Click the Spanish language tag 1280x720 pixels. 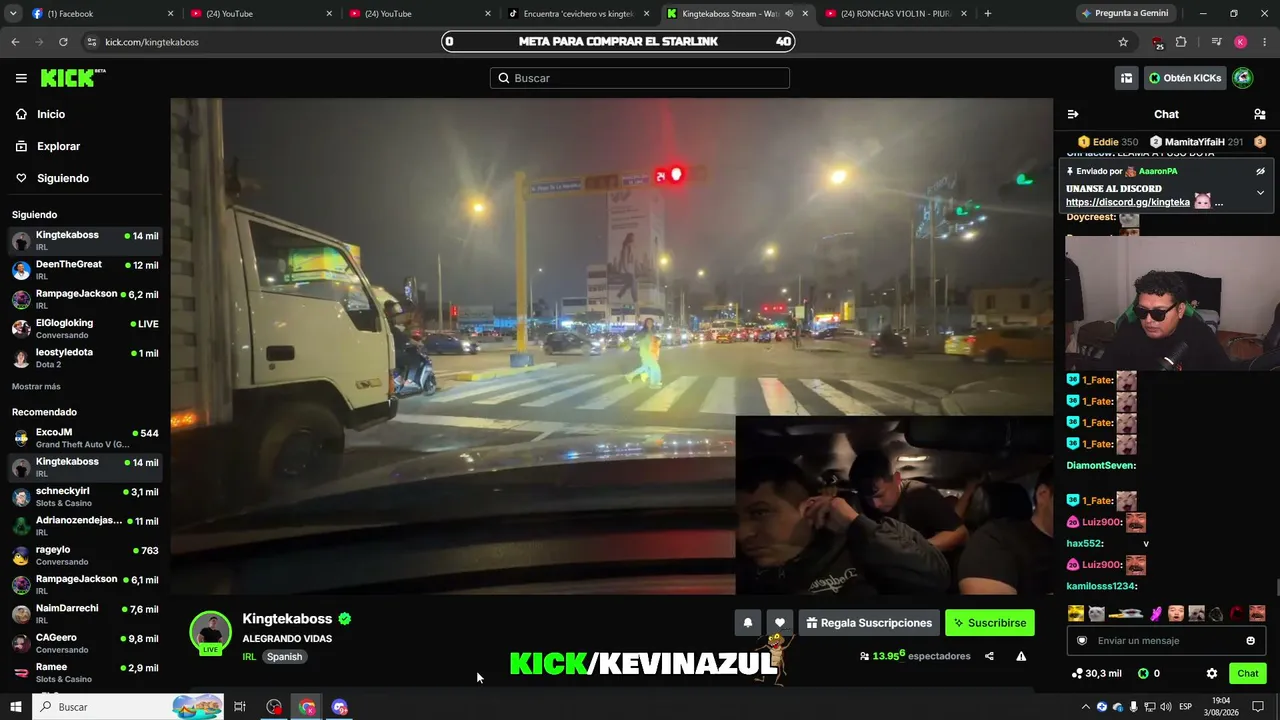click(x=284, y=657)
